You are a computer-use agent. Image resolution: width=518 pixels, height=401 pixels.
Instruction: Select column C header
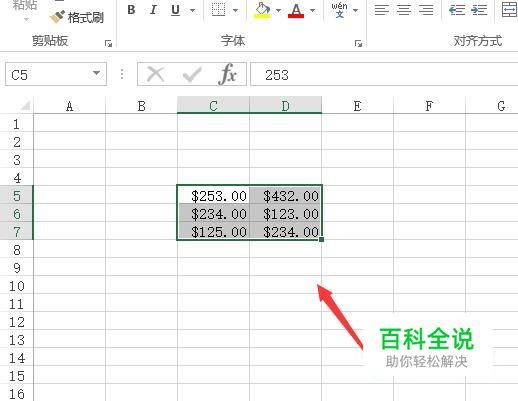pos(213,106)
